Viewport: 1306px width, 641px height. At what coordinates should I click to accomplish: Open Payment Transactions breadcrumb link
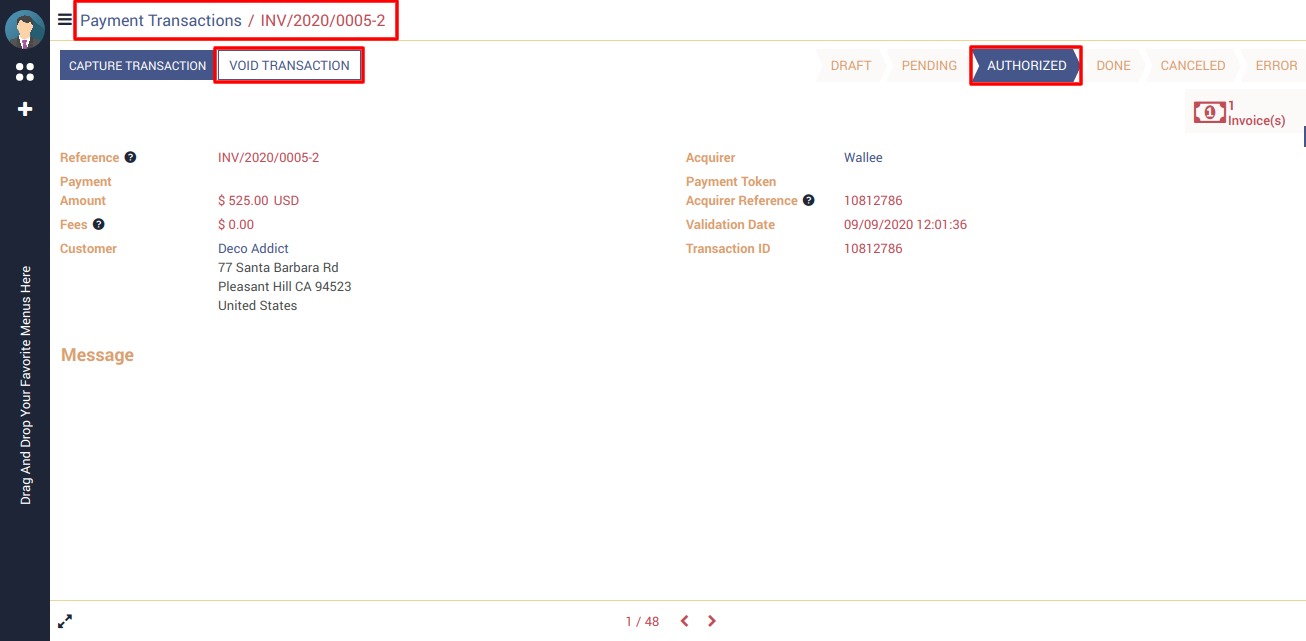click(x=161, y=21)
